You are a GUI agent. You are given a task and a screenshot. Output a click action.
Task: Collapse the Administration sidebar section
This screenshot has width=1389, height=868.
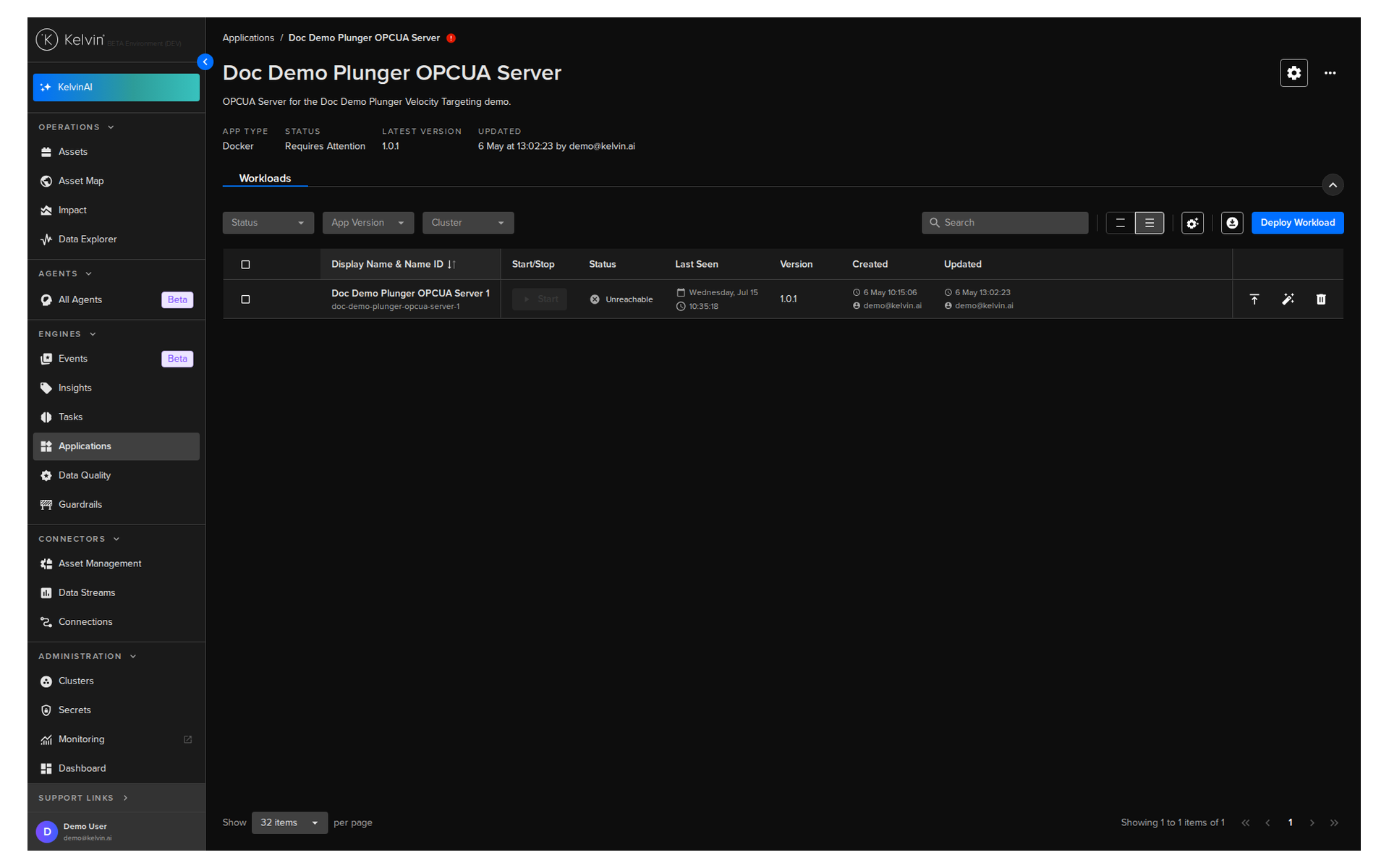87,657
